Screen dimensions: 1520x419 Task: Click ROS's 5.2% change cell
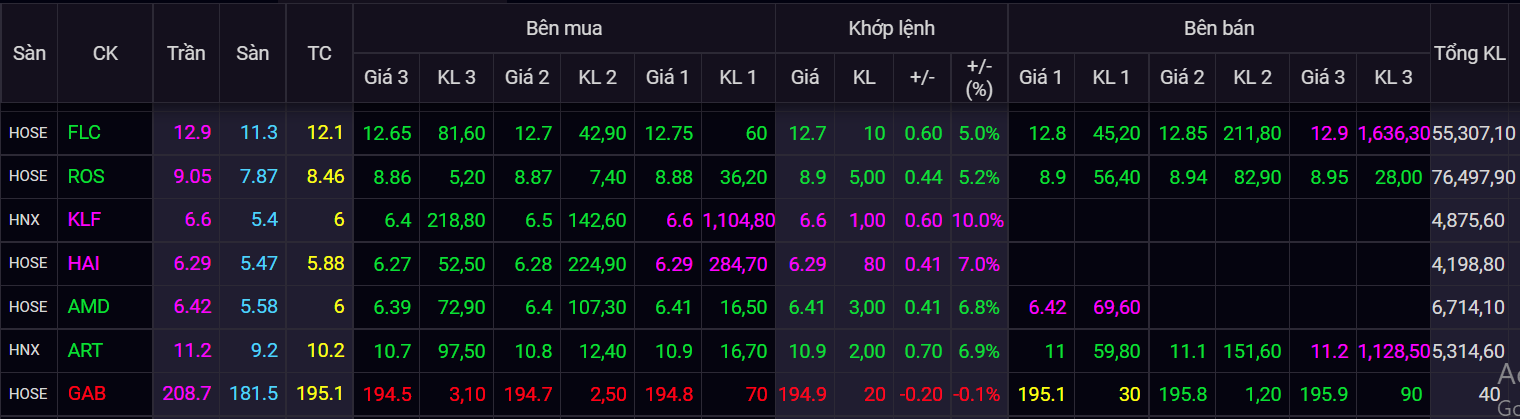click(x=979, y=176)
